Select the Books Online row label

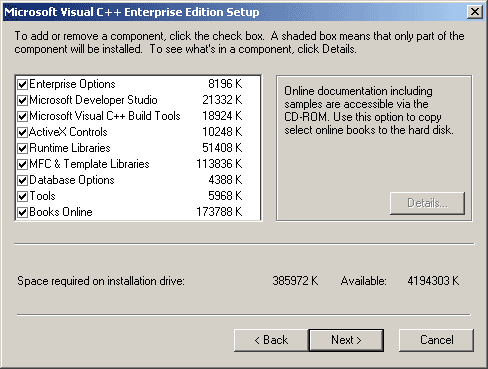(x=61, y=212)
